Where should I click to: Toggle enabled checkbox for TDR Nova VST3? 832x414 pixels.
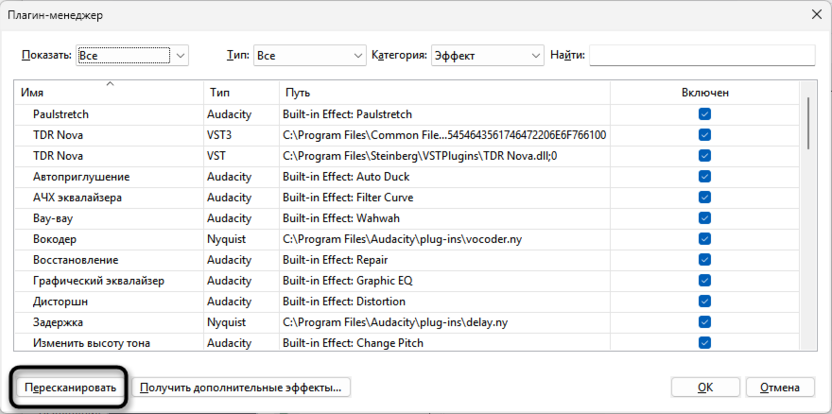[705, 135]
